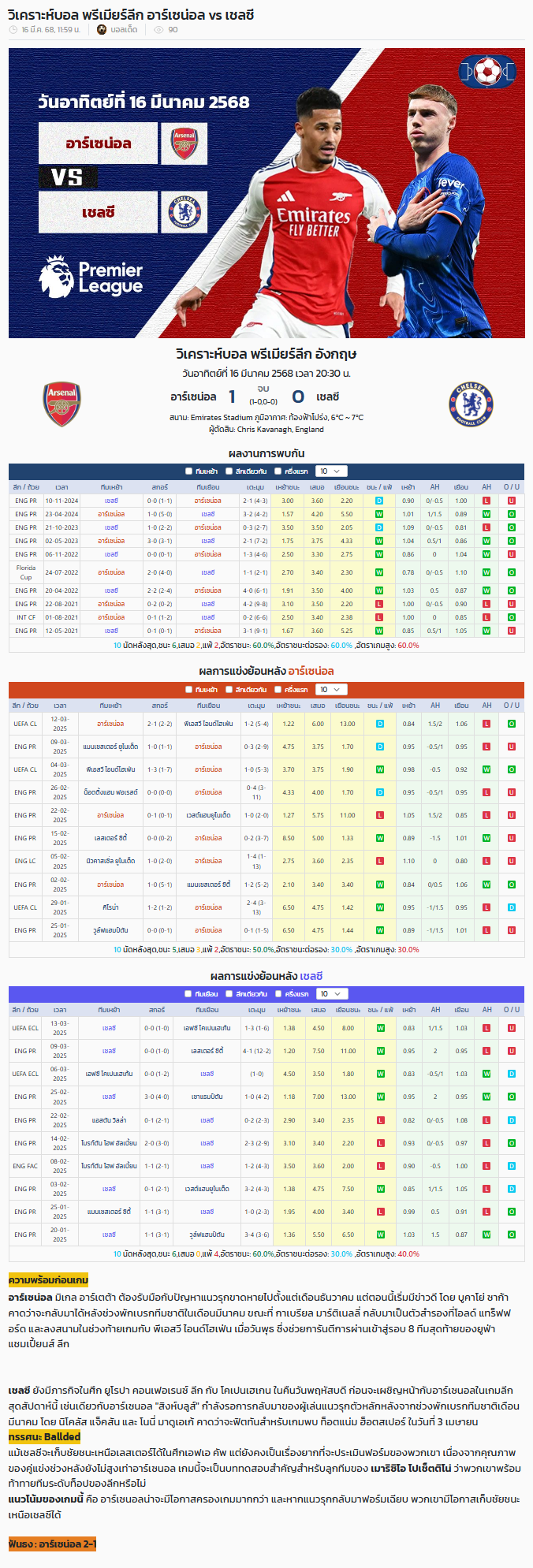533x1568 pixels.
Task: Click แมนเชสเตอร์ ยูไนเต็ด in Arsenal 09-03-2025 row
Action: click(111, 747)
